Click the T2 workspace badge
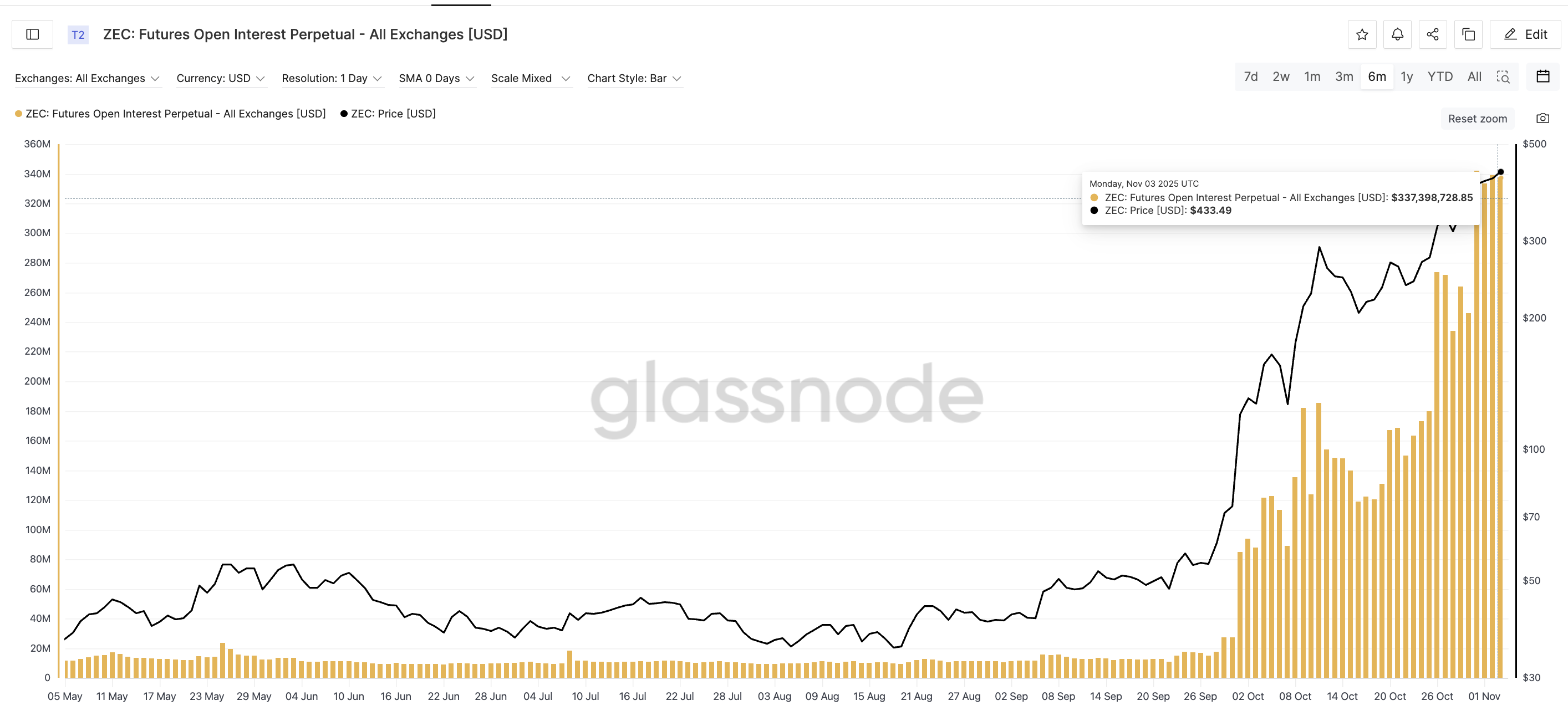The width and height of the screenshot is (1568, 726). point(77,35)
